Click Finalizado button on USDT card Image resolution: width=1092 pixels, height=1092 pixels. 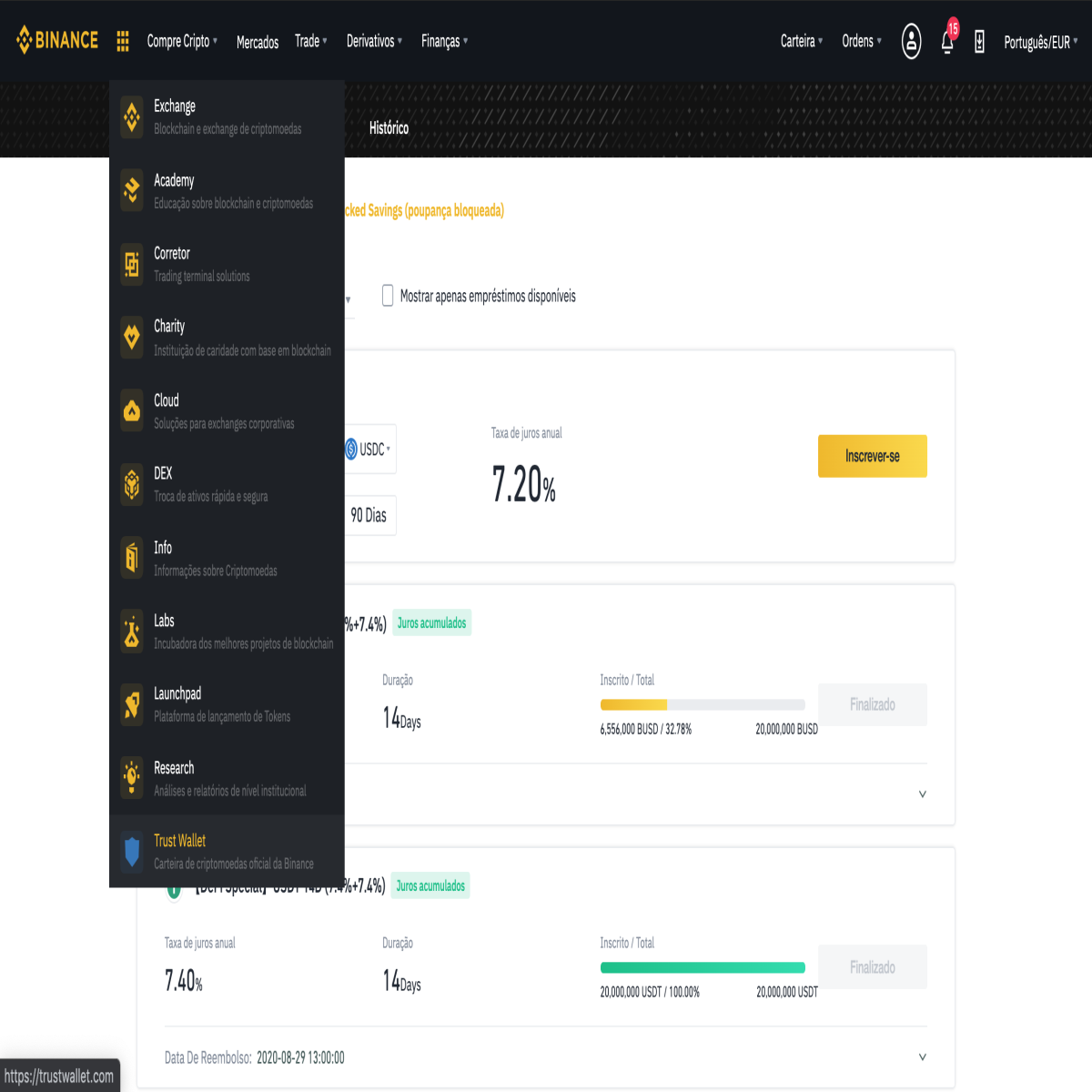pyautogui.click(x=872, y=967)
